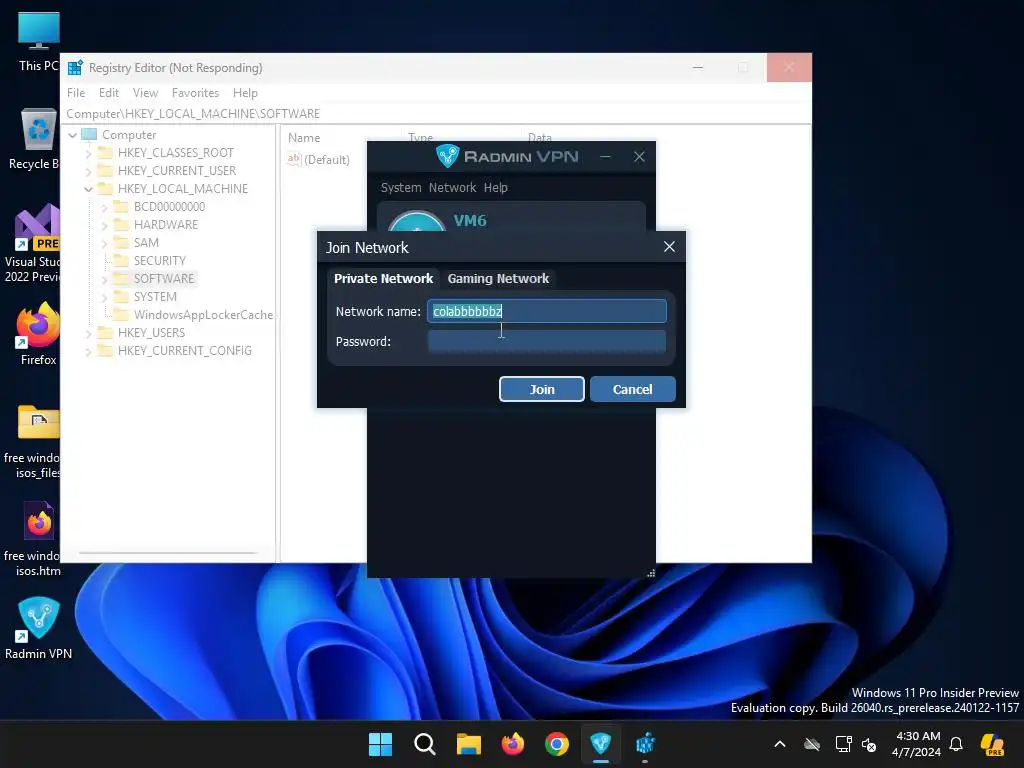
Task: Select the SECURITY registry key
Action: [159, 261]
